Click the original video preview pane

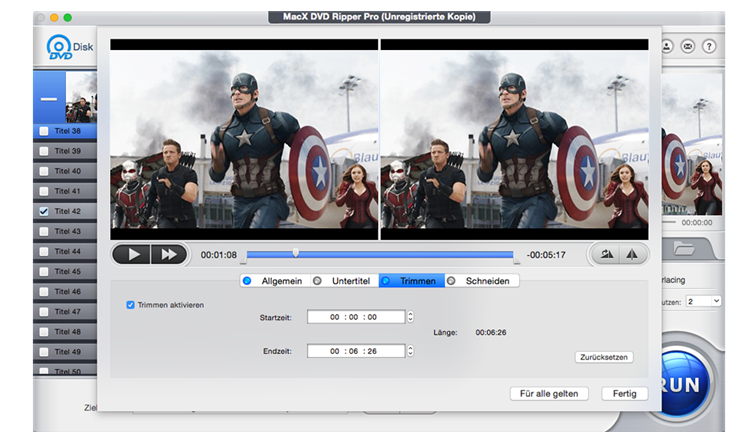[244, 140]
